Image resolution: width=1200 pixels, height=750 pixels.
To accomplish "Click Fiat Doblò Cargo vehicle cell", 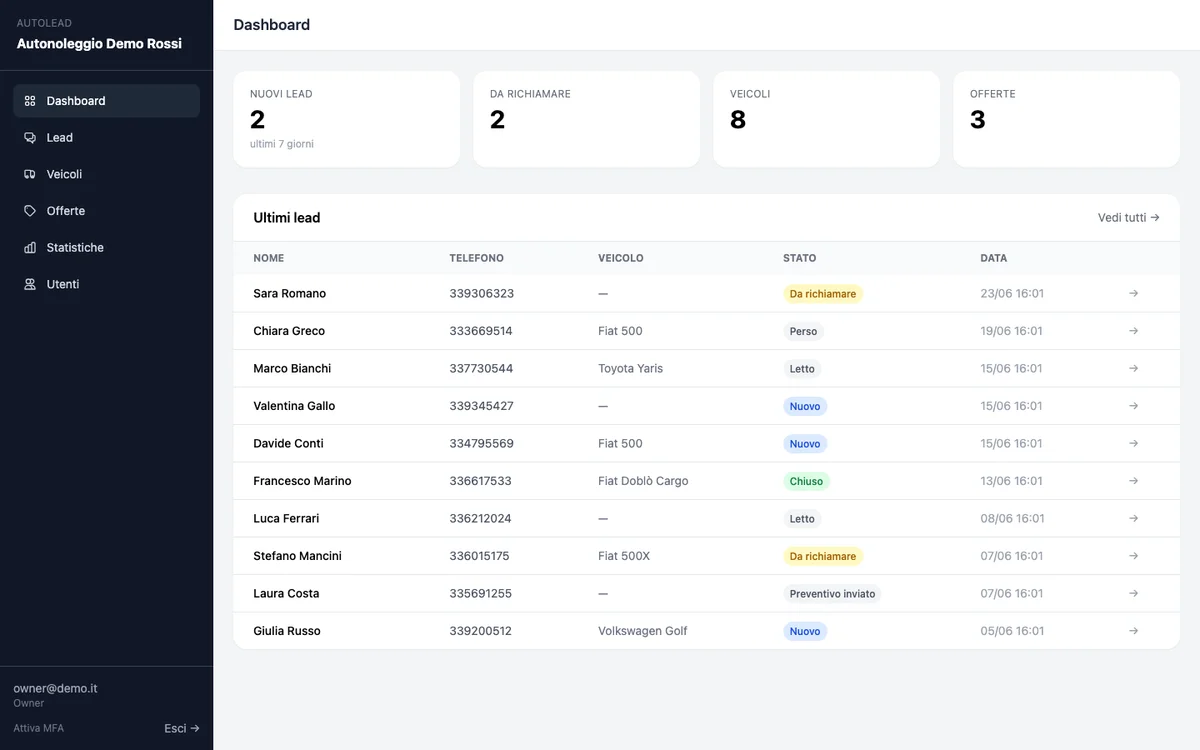I will pos(643,481).
